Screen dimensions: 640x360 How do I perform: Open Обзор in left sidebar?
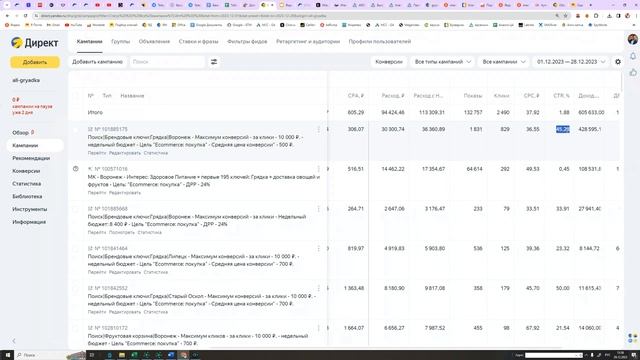point(21,133)
